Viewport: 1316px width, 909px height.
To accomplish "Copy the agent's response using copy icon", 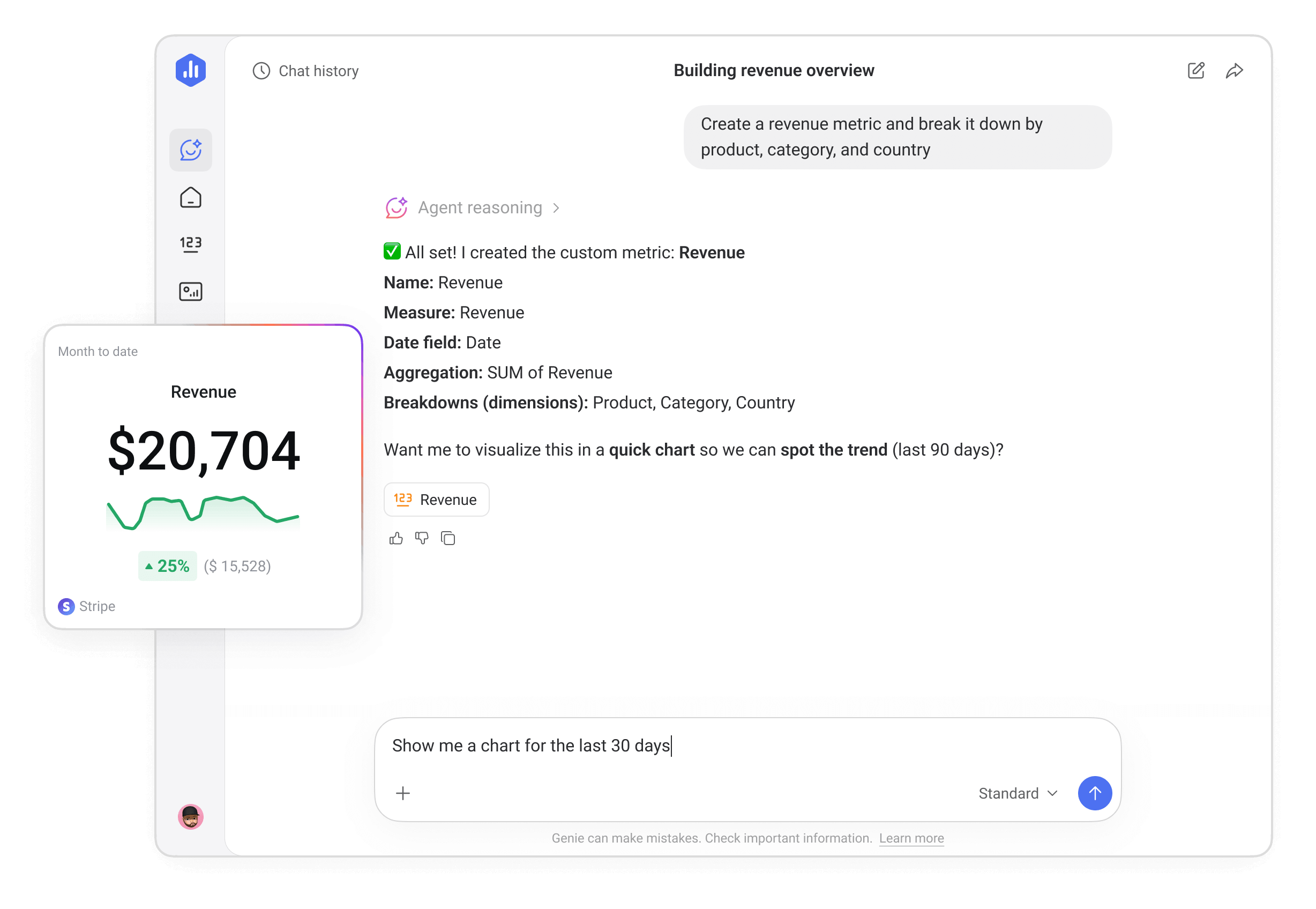I will [448, 538].
